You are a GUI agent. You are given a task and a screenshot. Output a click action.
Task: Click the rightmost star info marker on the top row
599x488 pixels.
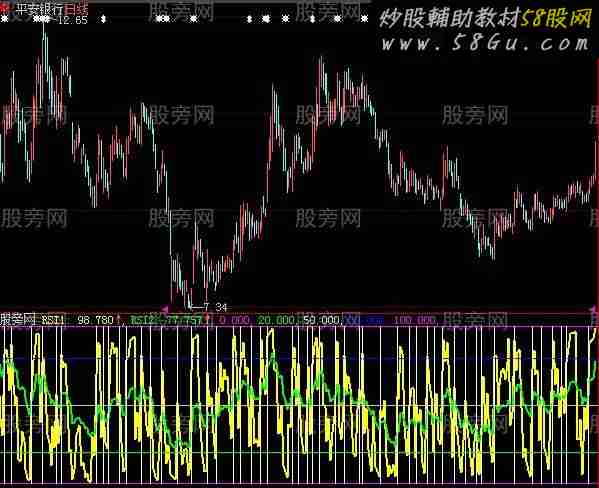[364, 18]
